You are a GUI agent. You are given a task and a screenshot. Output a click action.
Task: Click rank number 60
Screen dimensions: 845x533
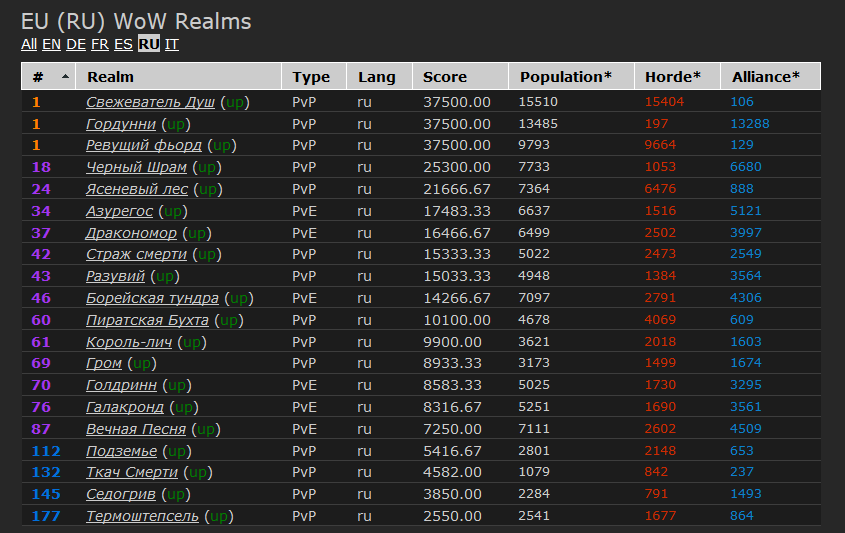point(41,320)
